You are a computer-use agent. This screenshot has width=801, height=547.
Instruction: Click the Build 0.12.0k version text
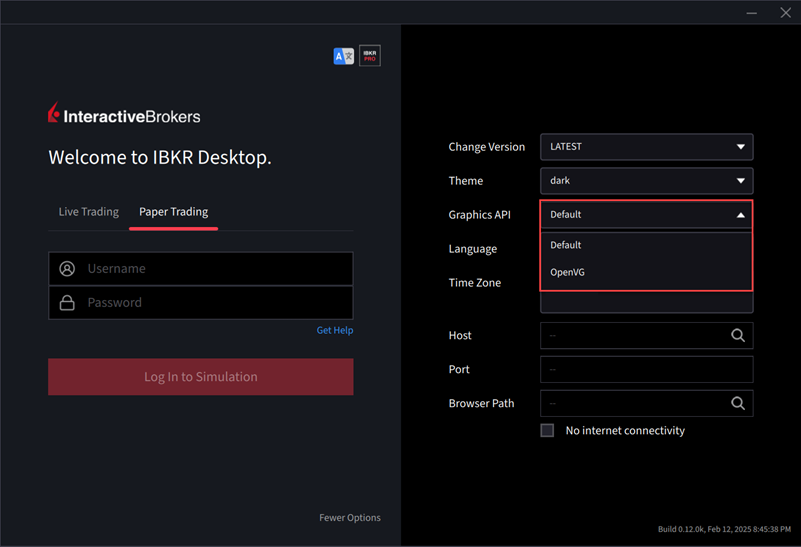[724, 529]
